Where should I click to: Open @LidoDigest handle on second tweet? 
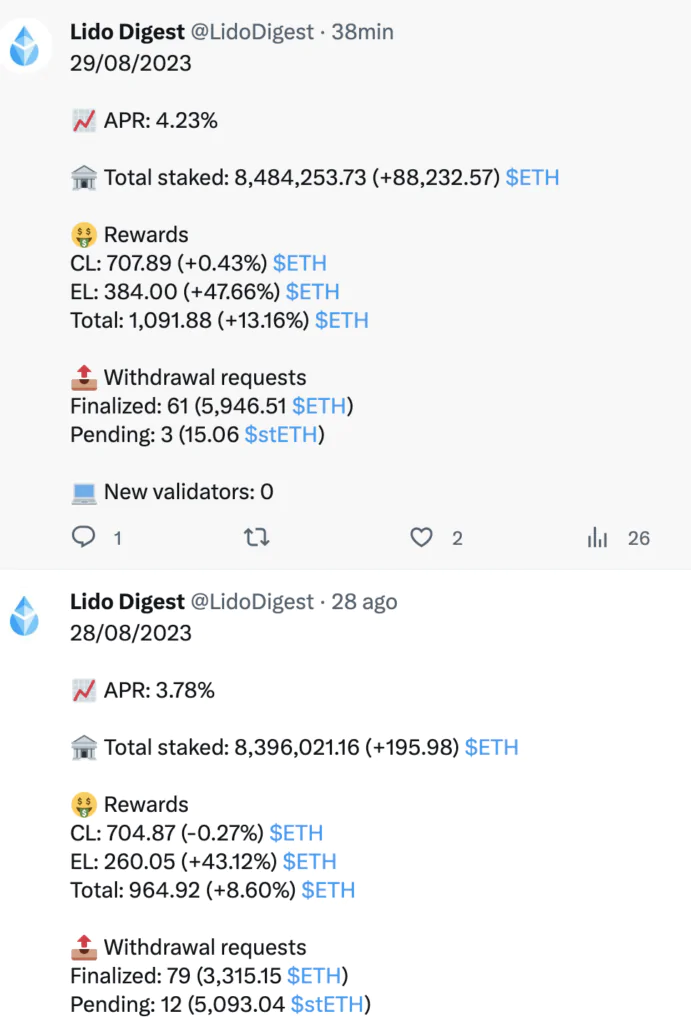click(252, 601)
